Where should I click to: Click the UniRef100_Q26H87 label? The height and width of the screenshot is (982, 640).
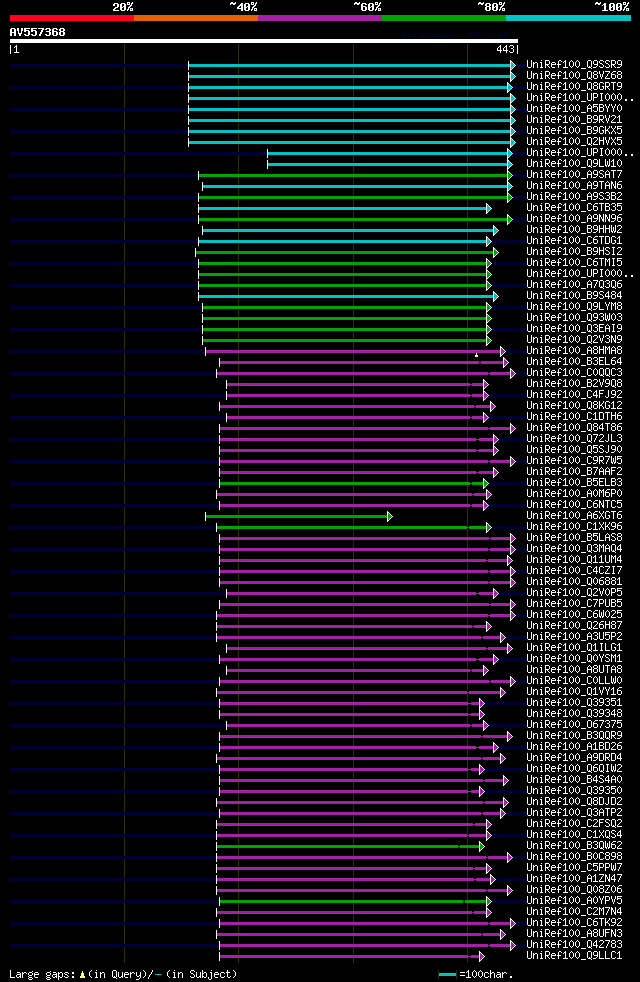pos(574,626)
